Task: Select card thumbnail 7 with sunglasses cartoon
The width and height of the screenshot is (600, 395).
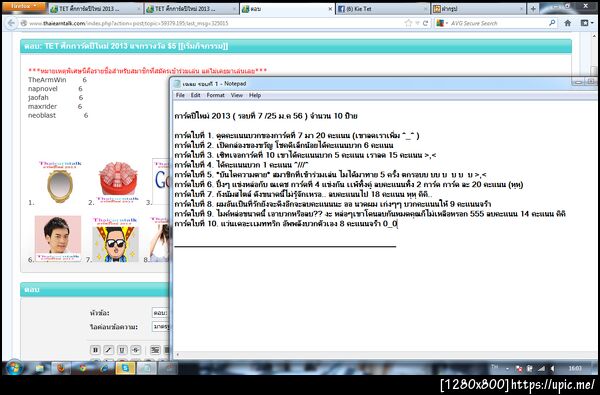Action: 115,240
